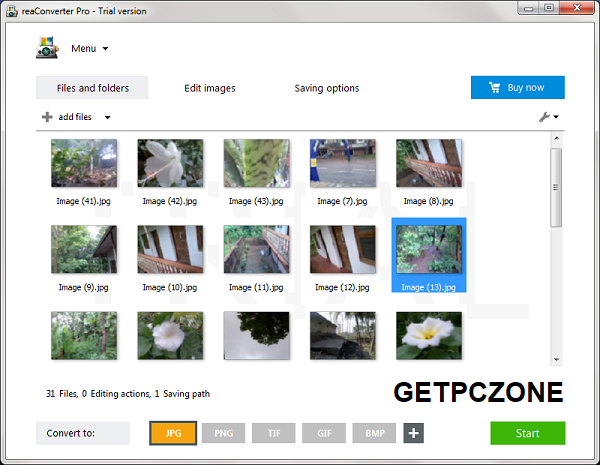The width and height of the screenshot is (600, 465).
Task: Click the scrollbar down arrow
Action: coord(556,359)
